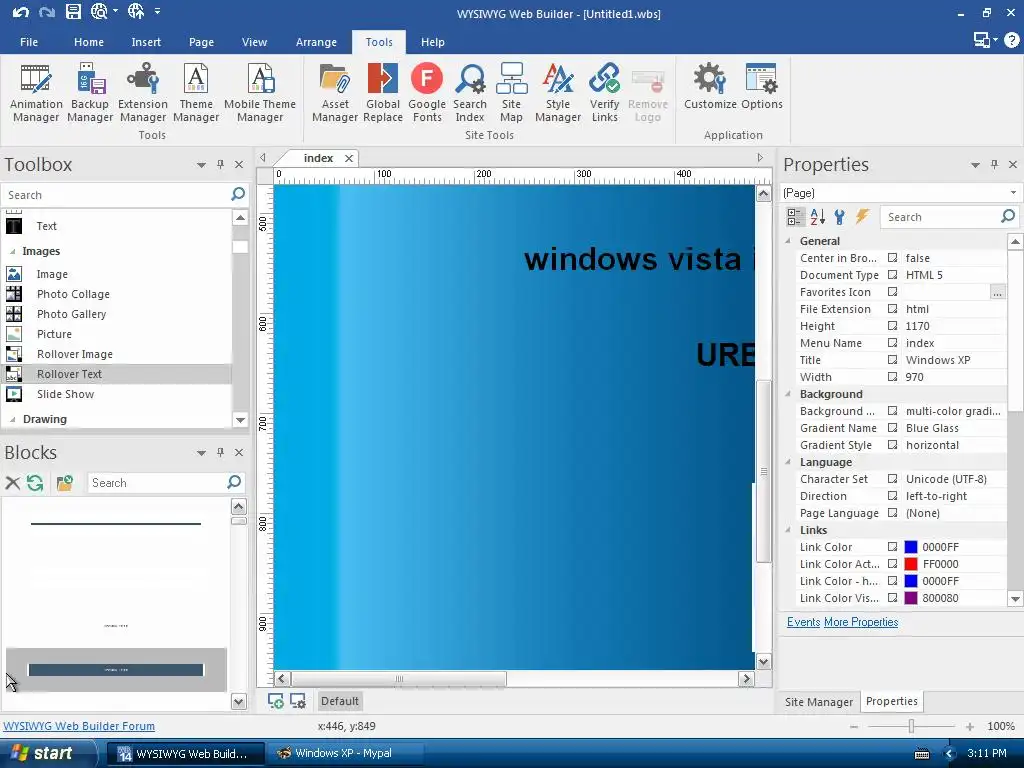
Task: Switch to the Arrange ribbon tab
Action: tap(316, 42)
